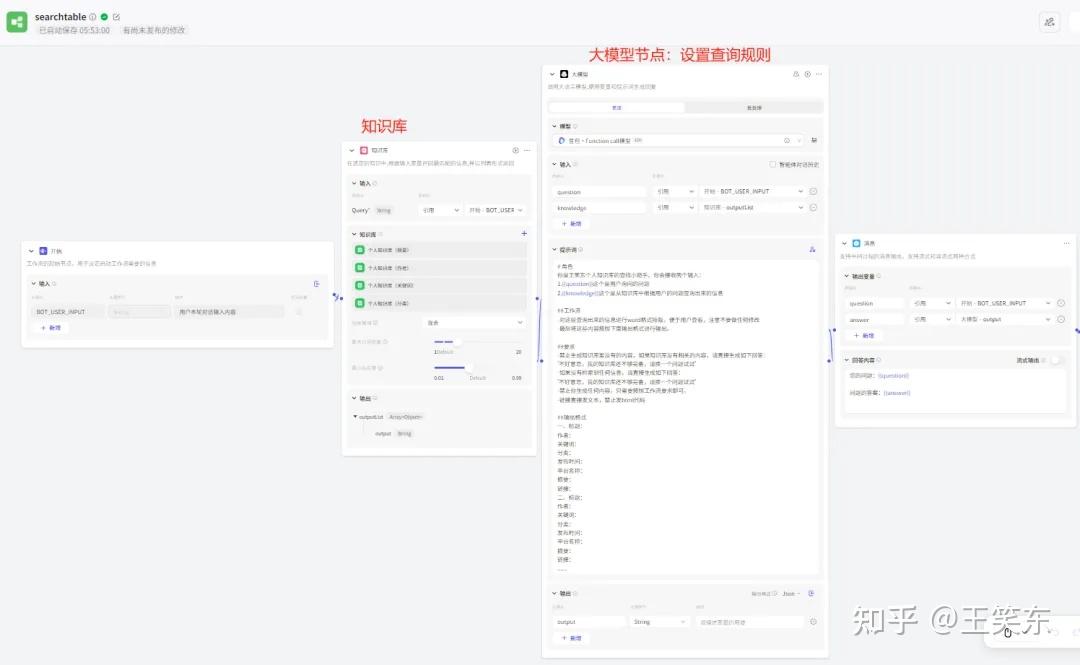The width and height of the screenshot is (1080, 665).
Task: Click the first icon in LLM node header
Action: pyautogui.click(x=796, y=74)
